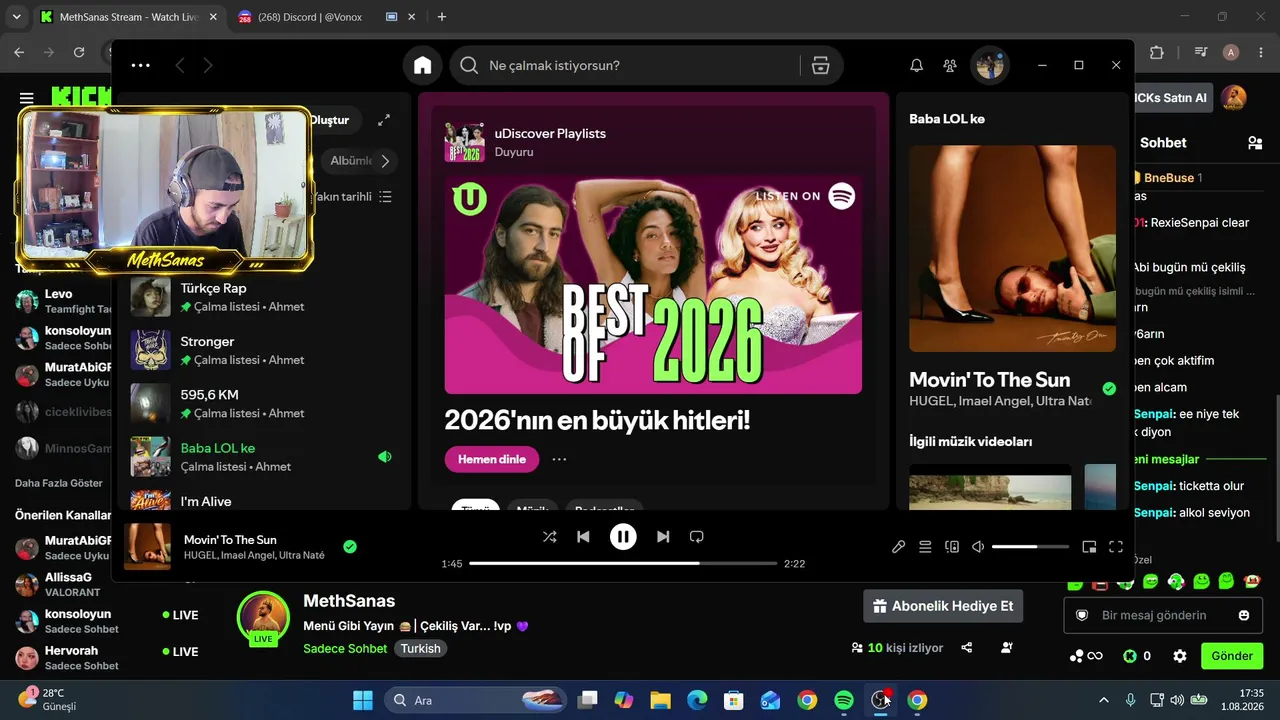Open more options beside 'Hemen dinle'
Screen dimensions: 1280x720
click(559, 459)
